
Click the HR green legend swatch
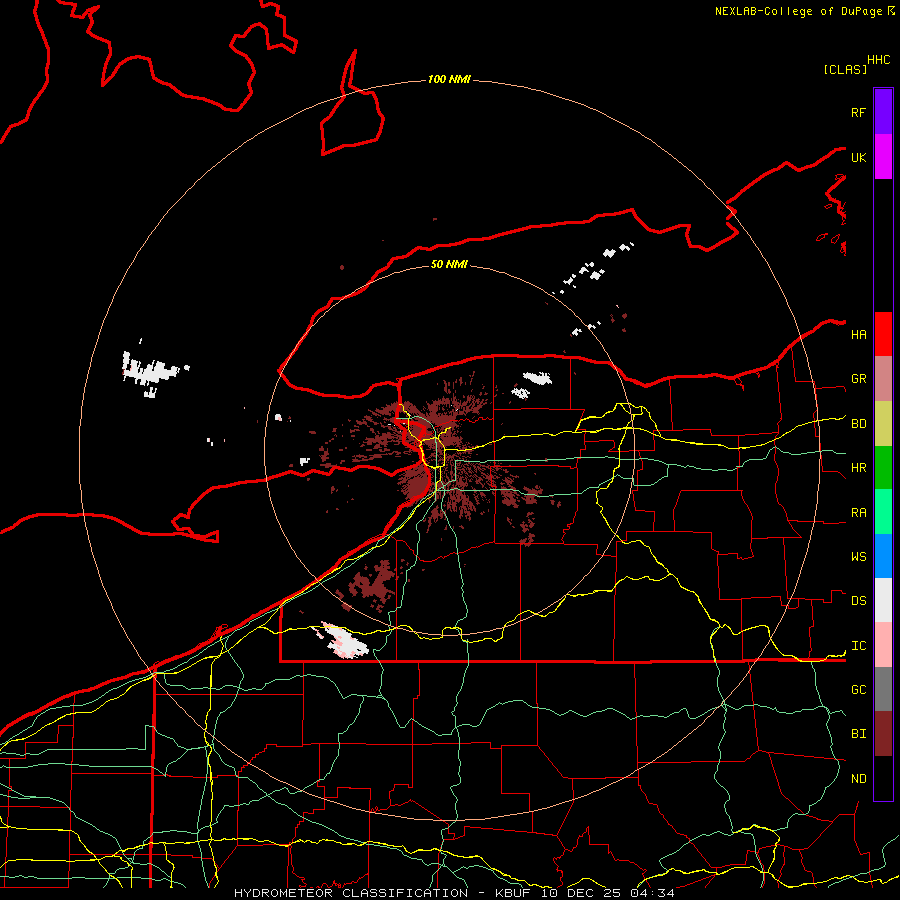point(883,468)
